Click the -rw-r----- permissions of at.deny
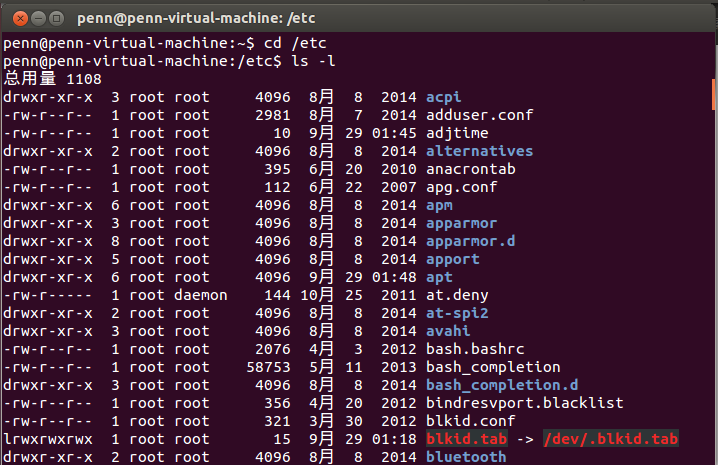Screen dimensions: 718x465 coord(48,295)
